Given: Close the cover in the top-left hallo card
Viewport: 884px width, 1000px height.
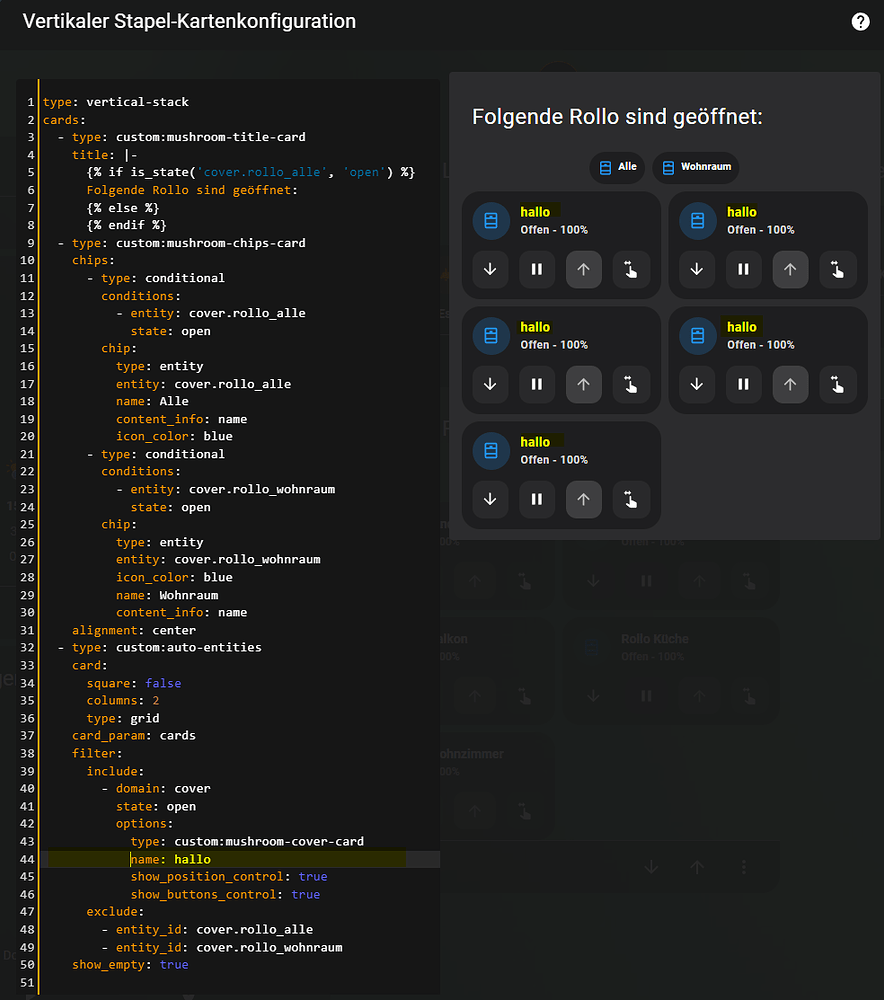Looking at the screenshot, I should tap(490, 270).
